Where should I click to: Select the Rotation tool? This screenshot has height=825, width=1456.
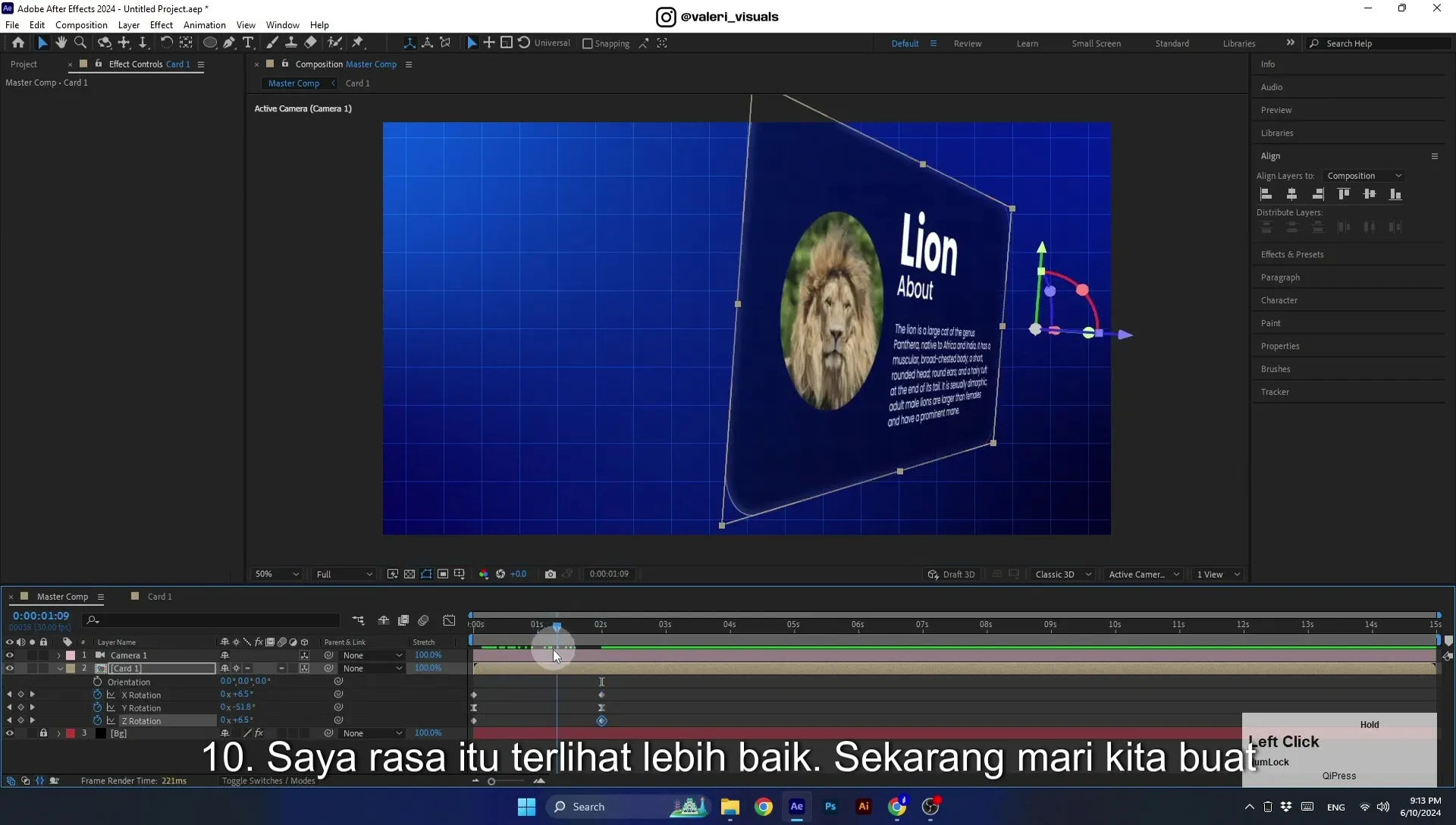tap(166, 43)
